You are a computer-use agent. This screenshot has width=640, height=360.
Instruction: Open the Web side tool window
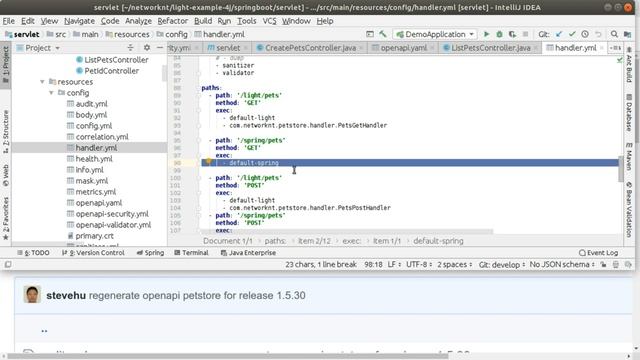tap(6, 176)
